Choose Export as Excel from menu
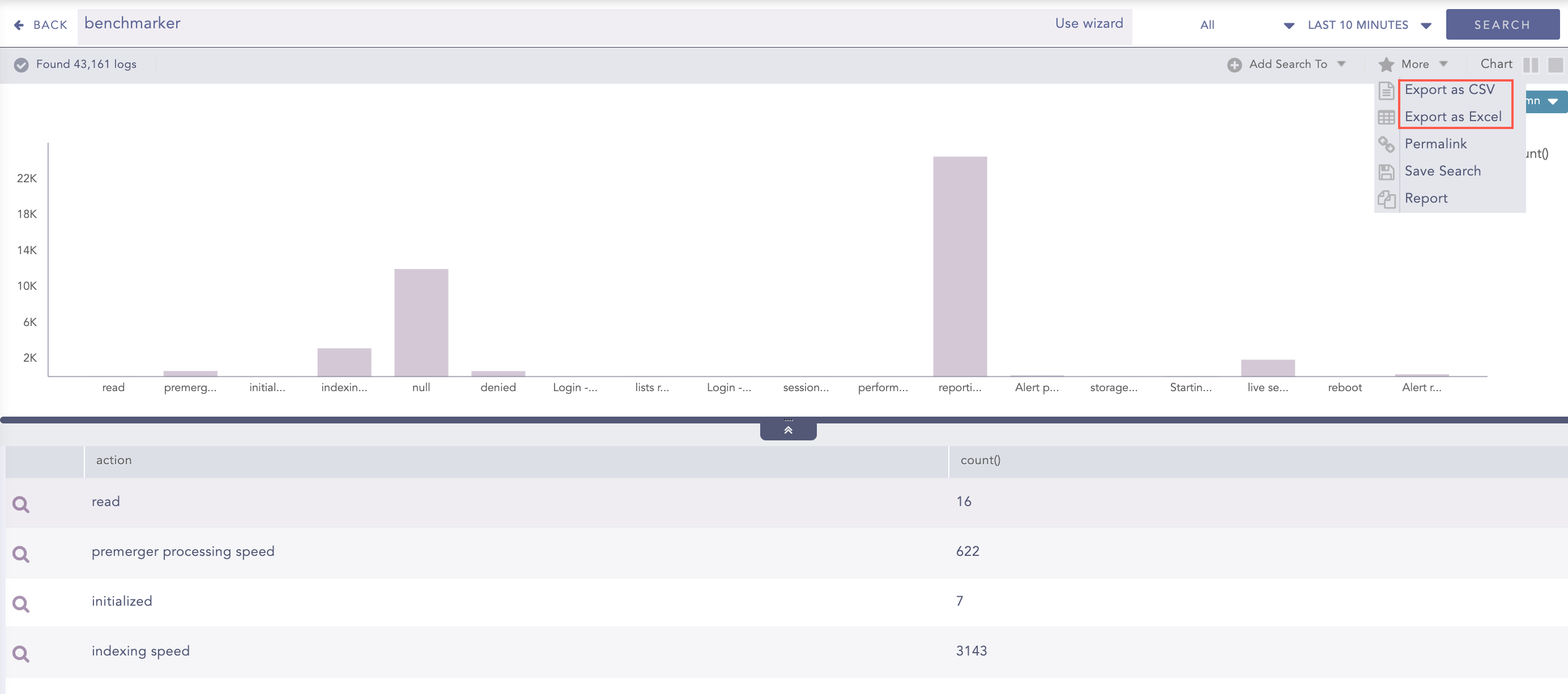The width and height of the screenshot is (1568, 694). [1452, 117]
